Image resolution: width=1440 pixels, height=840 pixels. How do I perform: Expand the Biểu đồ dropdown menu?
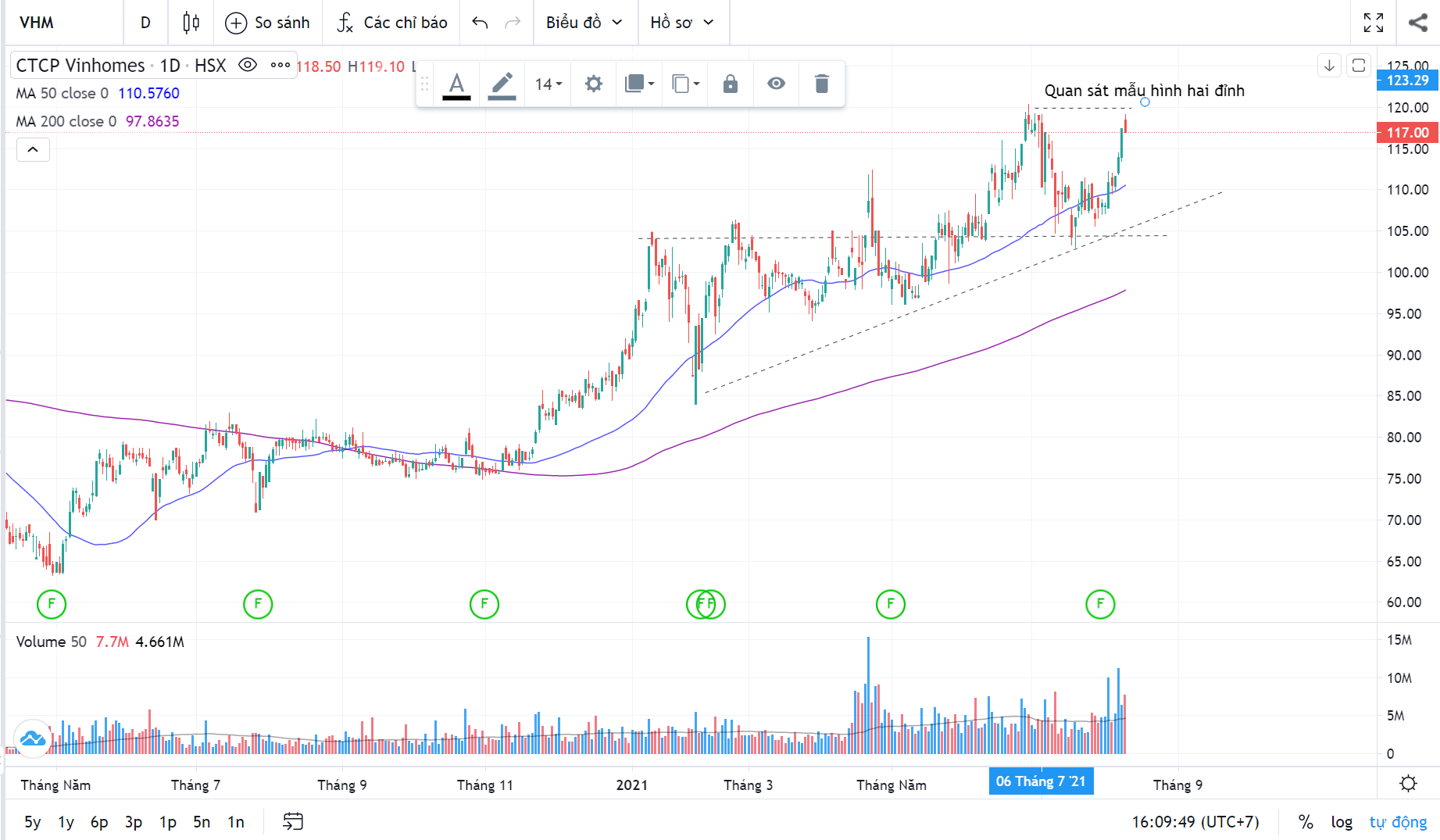click(584, 23)
